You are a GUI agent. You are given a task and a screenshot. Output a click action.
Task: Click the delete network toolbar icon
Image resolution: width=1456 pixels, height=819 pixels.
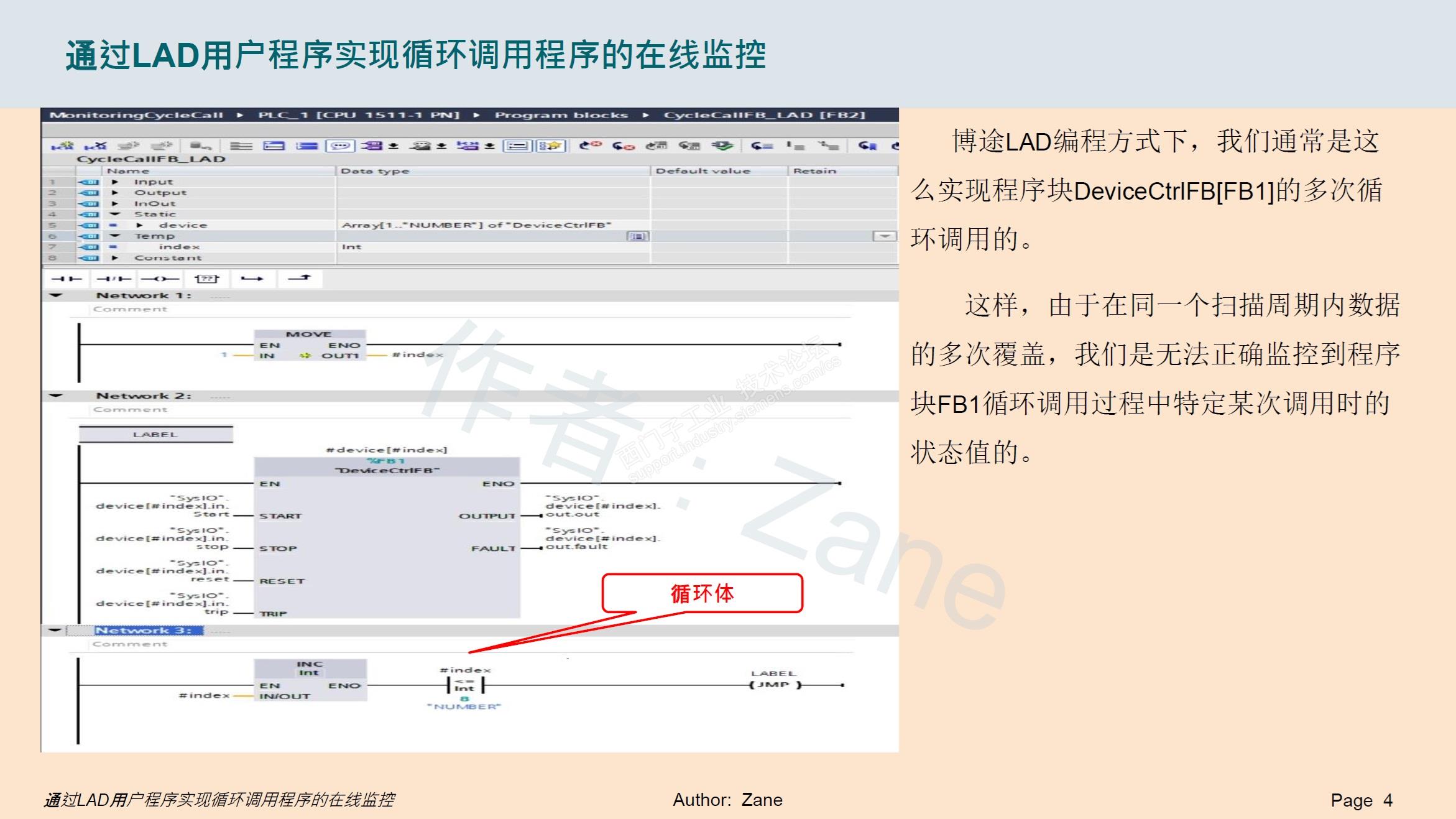[x=96, y=146]
